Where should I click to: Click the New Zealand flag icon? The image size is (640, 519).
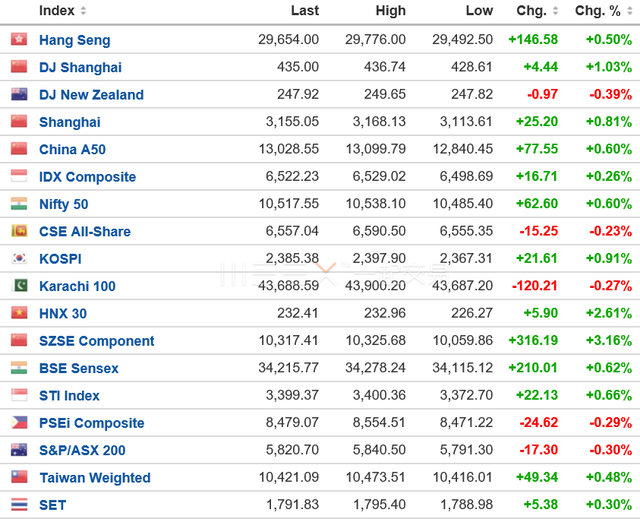point(19,94)
